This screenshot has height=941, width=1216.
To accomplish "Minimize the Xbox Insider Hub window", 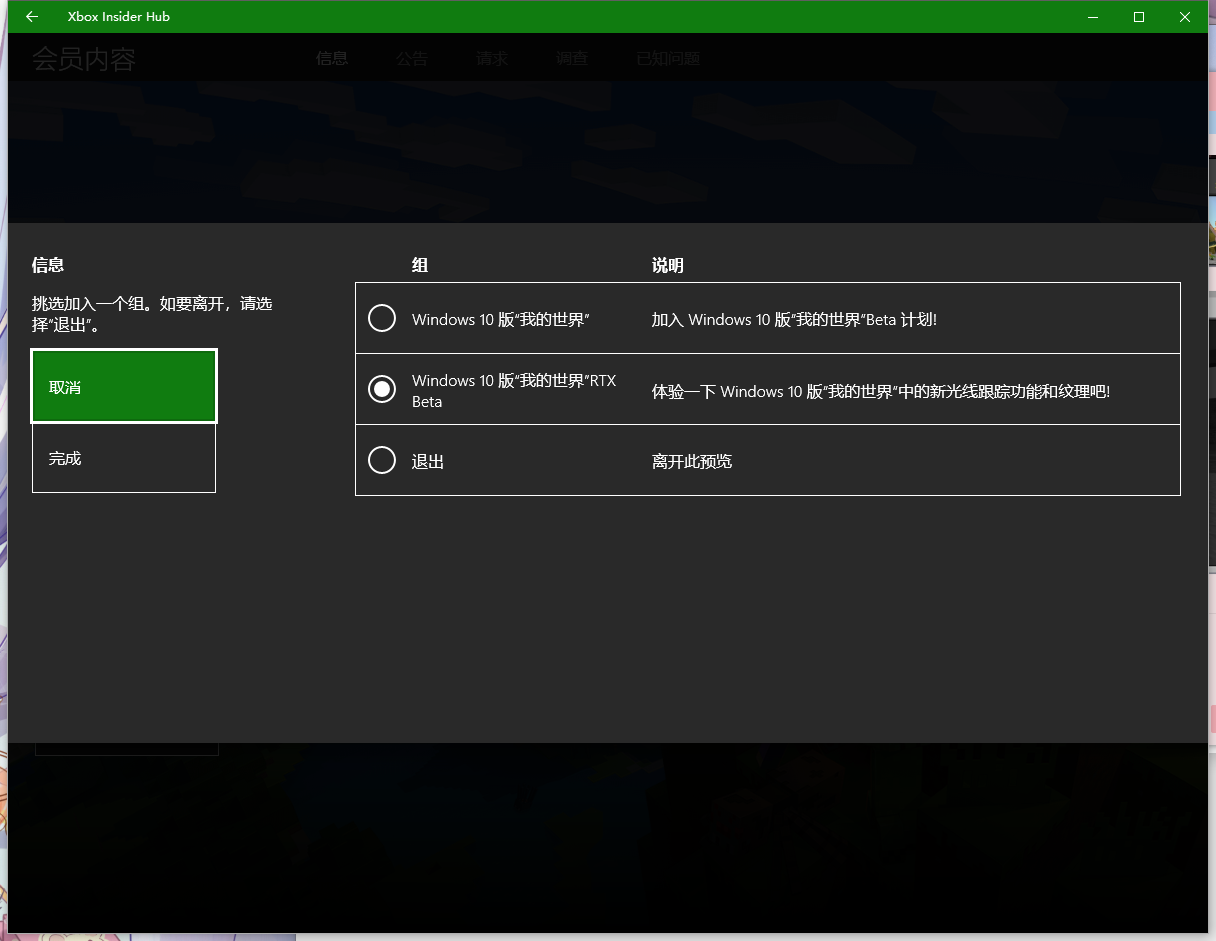I will point(1093,17).
